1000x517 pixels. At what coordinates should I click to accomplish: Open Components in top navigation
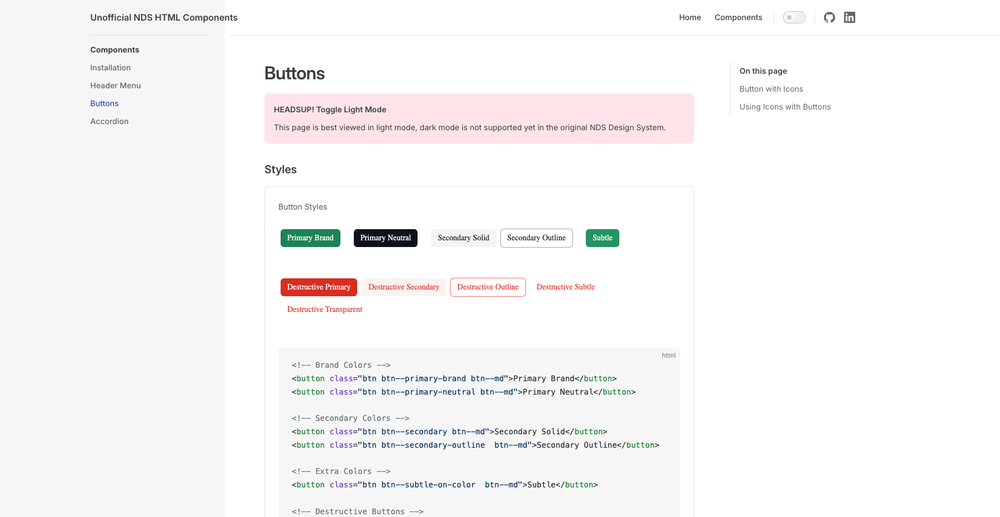click(738, 17)
